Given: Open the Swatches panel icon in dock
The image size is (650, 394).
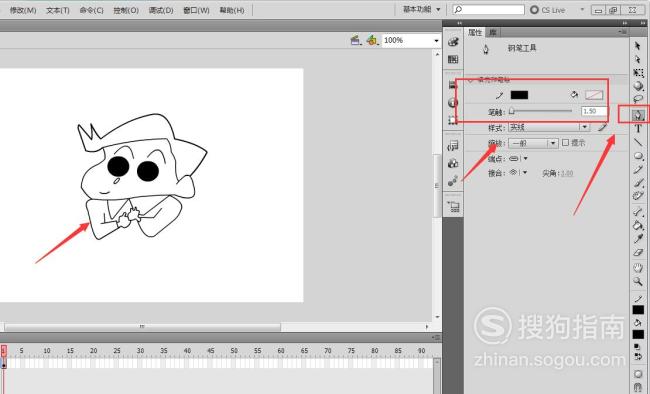Looking at the screenshot, I should (453, 59).
